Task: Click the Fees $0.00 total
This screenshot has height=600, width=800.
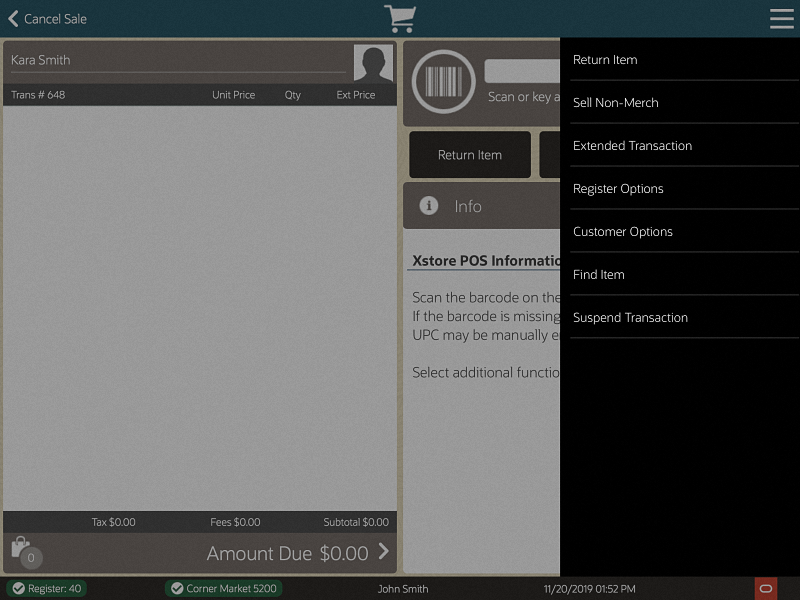Action: 235,522
